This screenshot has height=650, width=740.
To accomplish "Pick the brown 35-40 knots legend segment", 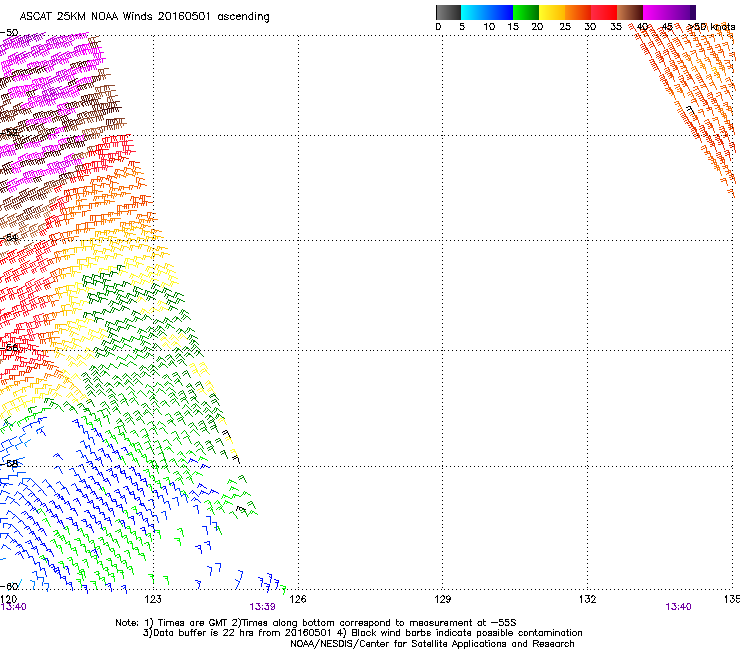I will coord(630,12).
